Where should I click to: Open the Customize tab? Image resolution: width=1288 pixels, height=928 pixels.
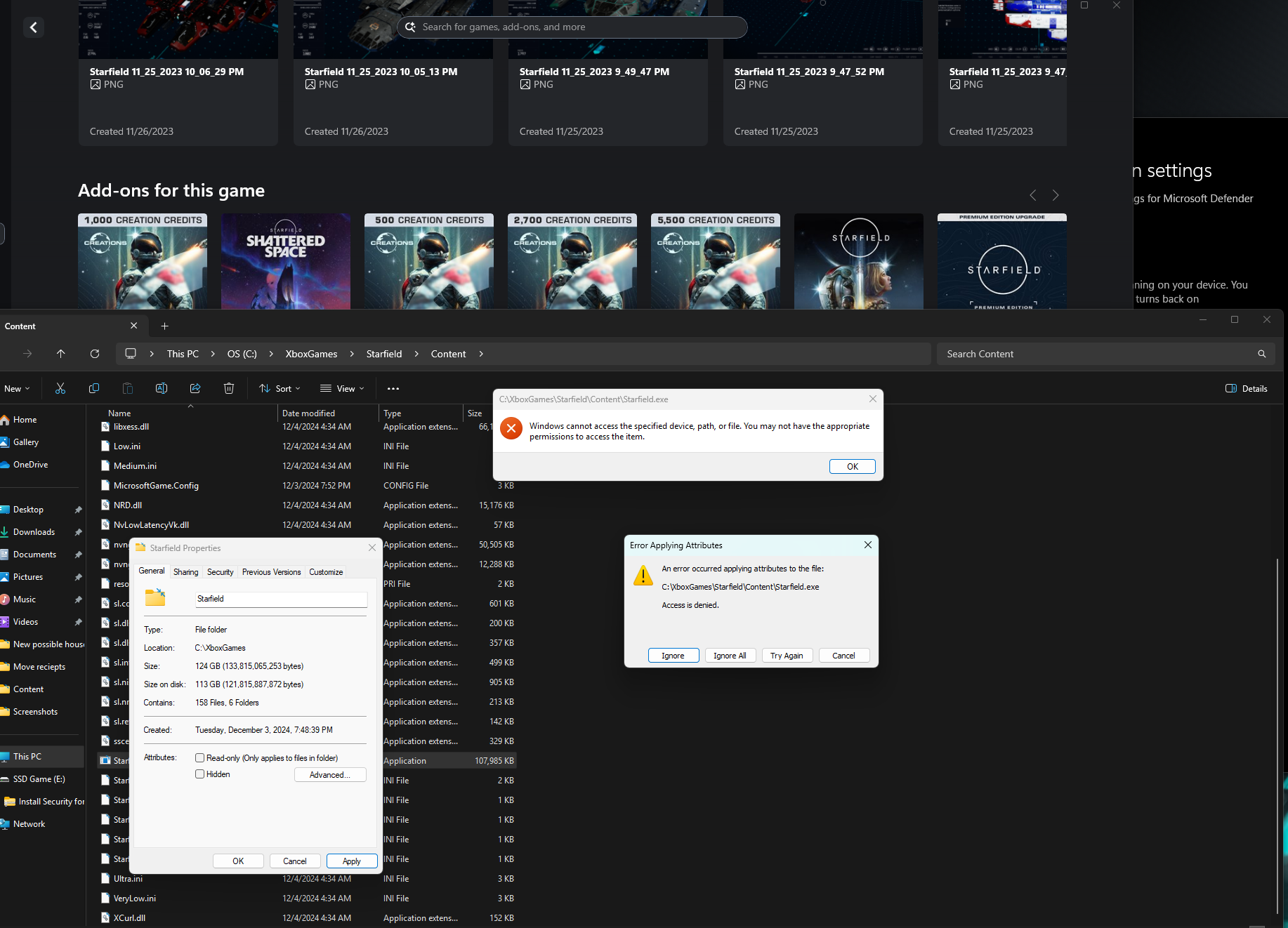coord(327,572)
